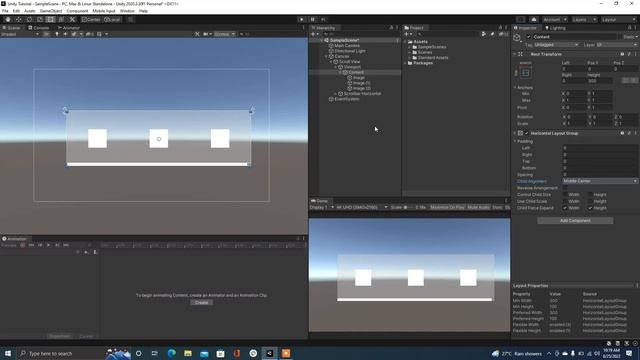
Task: Select the Scale tool in toolbar
Action: pos(40,20)
